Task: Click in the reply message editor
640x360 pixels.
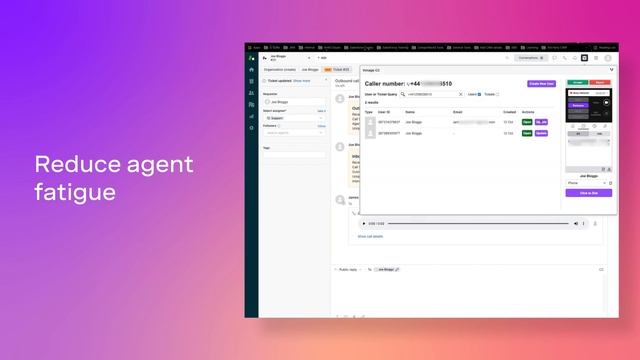Action: point(468,293)
